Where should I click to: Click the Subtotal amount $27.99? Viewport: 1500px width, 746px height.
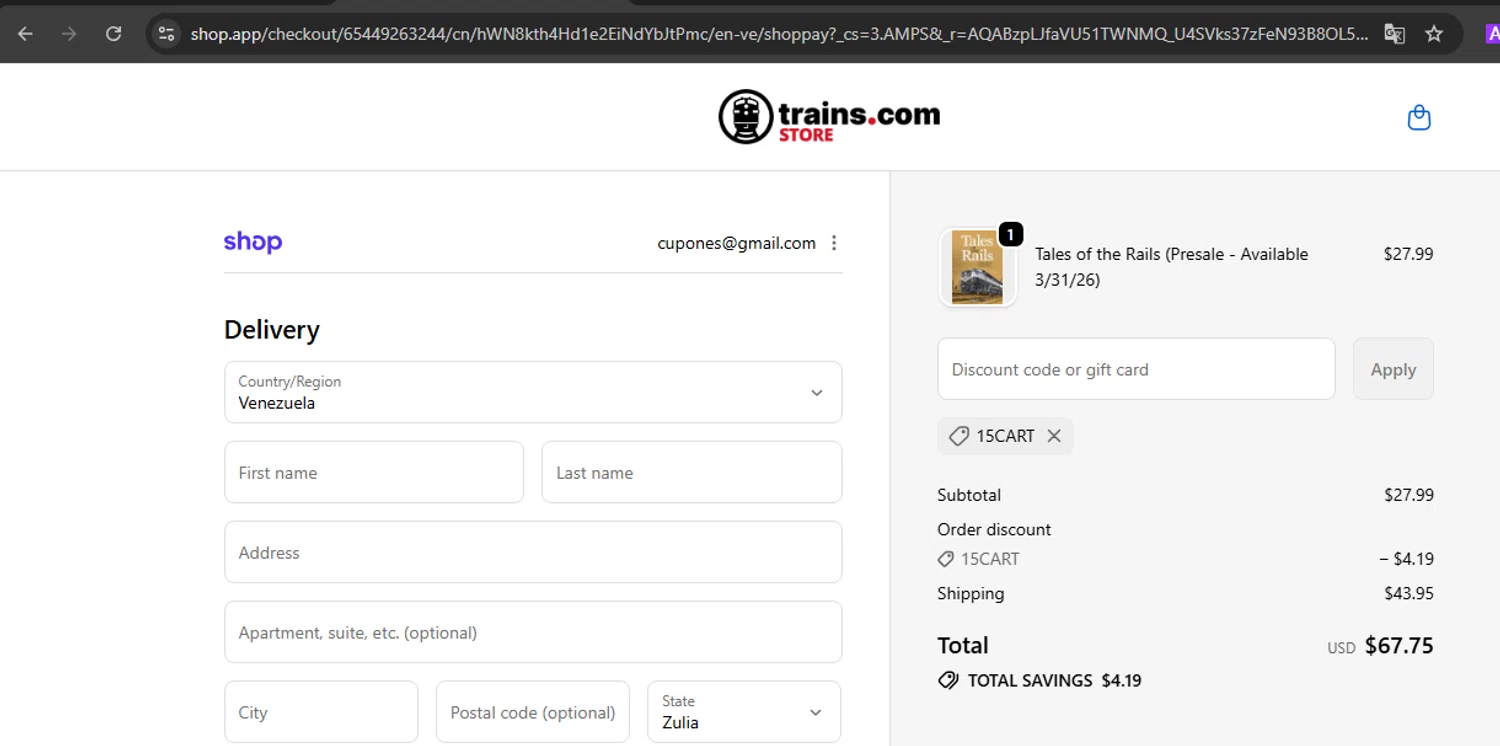pos(1408,495)
